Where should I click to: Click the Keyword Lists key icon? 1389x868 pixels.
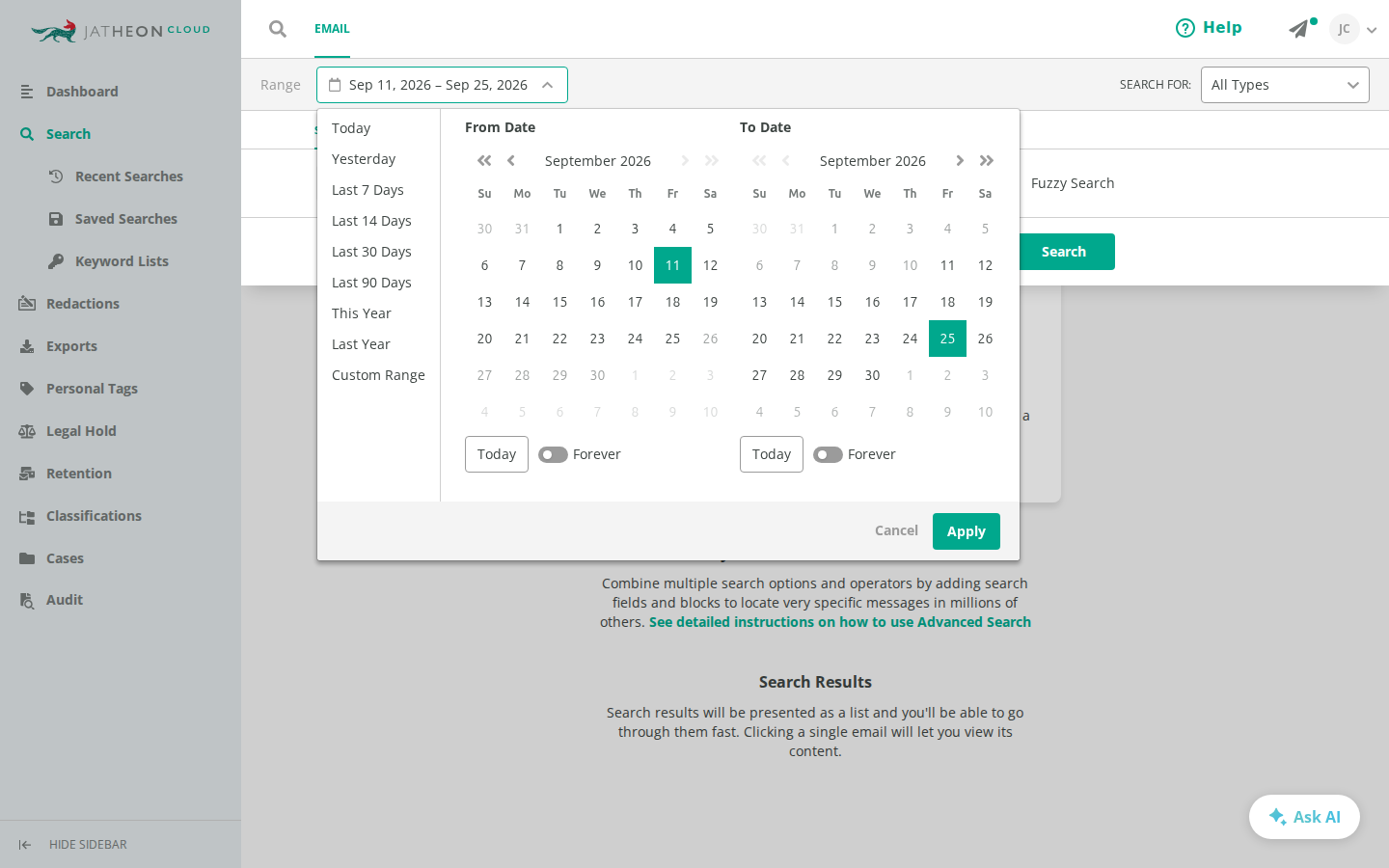56,261
